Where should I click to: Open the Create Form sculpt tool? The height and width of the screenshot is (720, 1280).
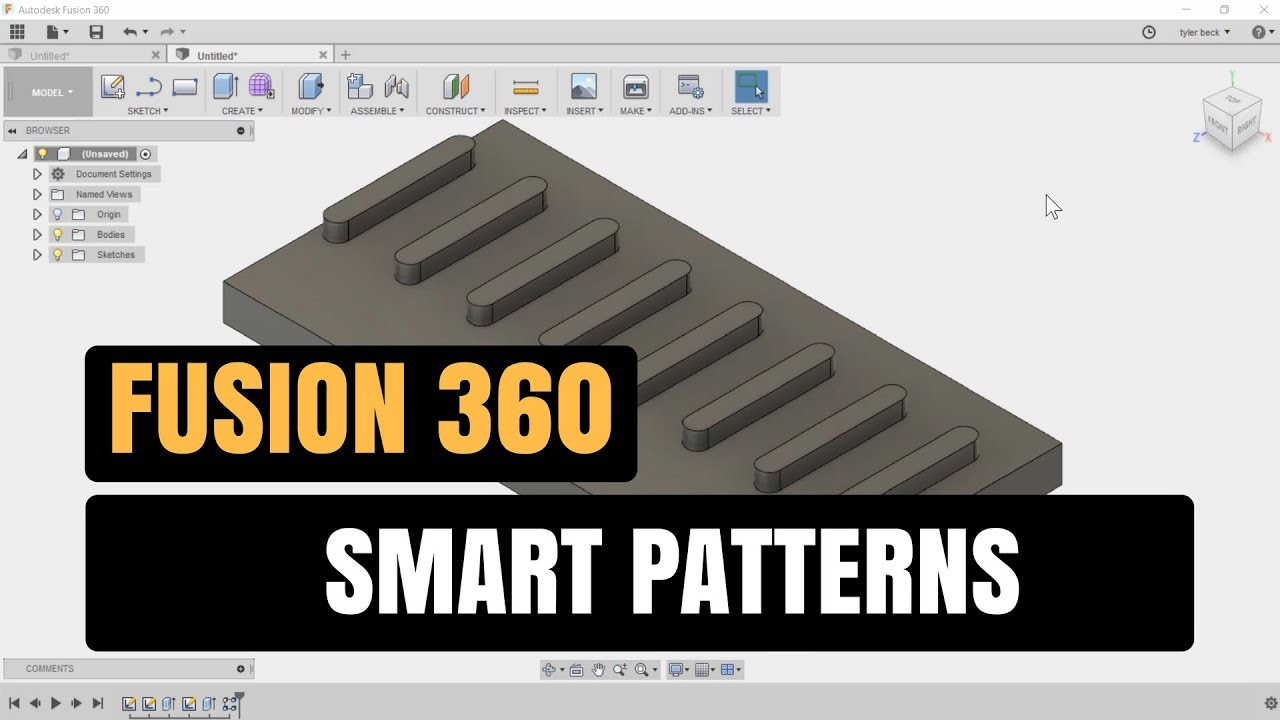262,87
